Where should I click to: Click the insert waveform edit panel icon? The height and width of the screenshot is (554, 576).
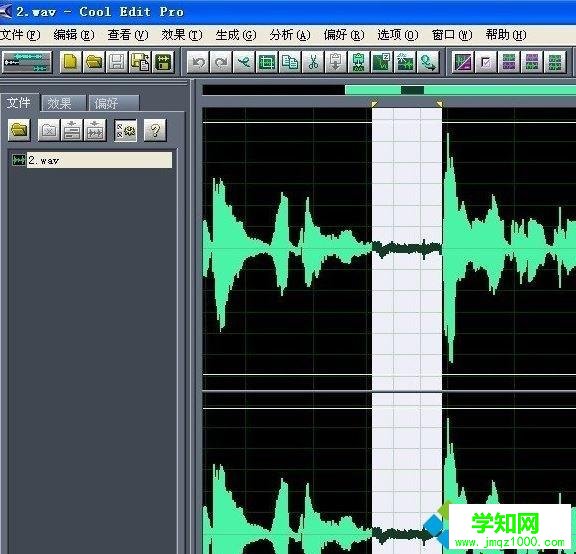(95, 130)
